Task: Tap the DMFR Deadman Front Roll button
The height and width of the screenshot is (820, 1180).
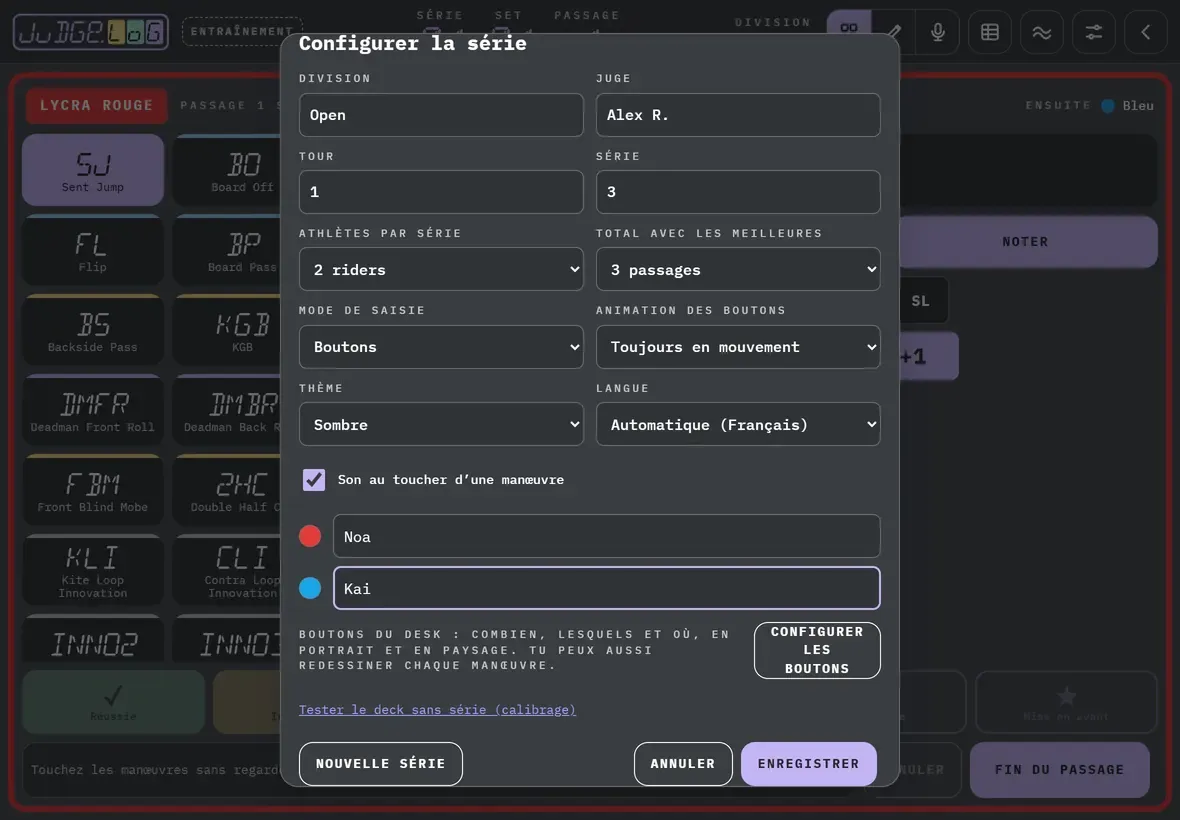Action: click(x=93, y=411)
